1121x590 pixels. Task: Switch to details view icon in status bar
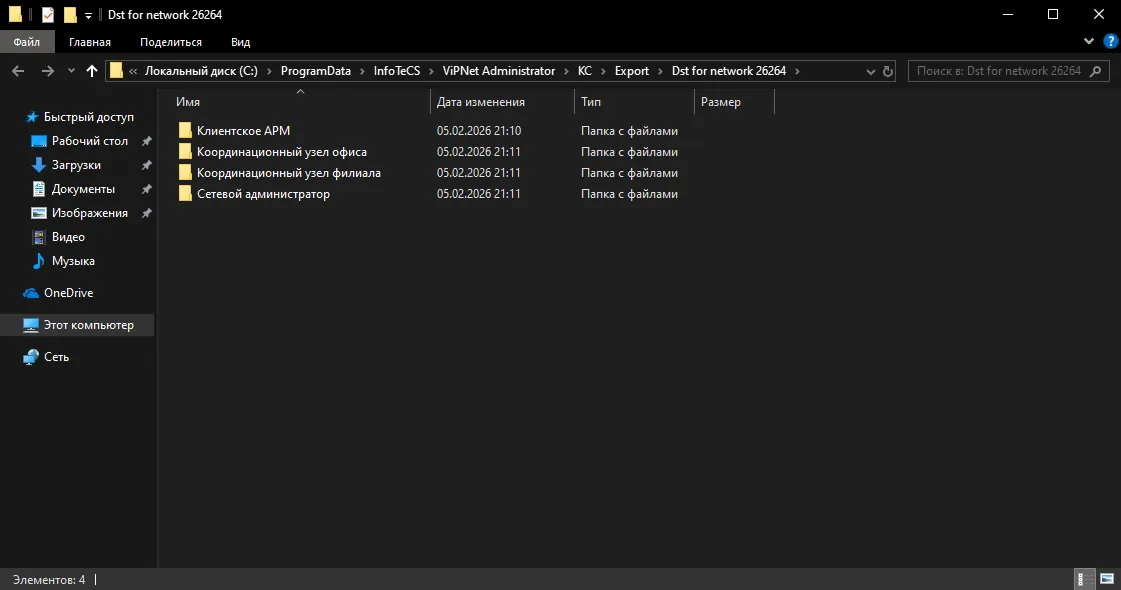click(1085, 579)
